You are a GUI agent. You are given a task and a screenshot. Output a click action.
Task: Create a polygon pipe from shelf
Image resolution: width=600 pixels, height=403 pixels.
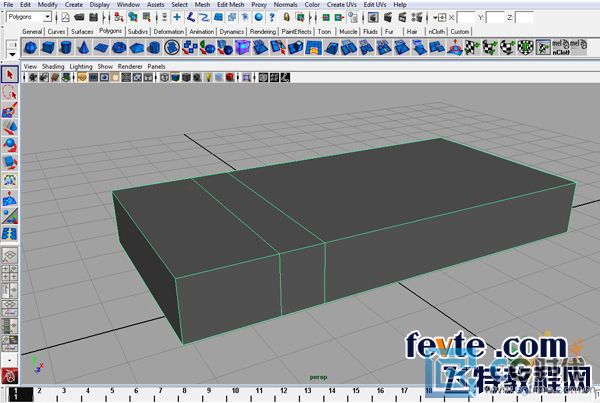point(154,48)
